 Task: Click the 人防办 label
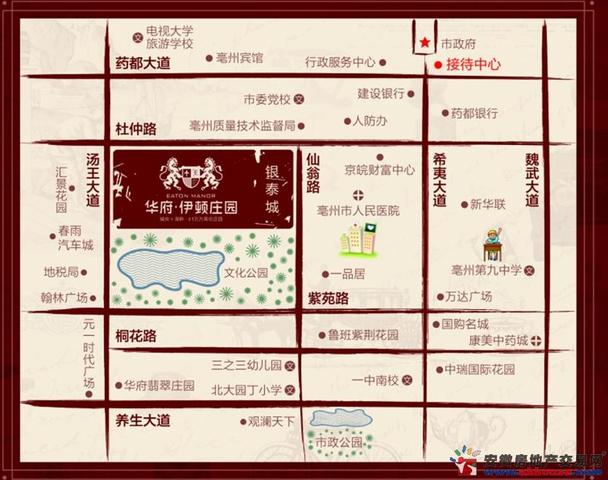tap(370, 121)
